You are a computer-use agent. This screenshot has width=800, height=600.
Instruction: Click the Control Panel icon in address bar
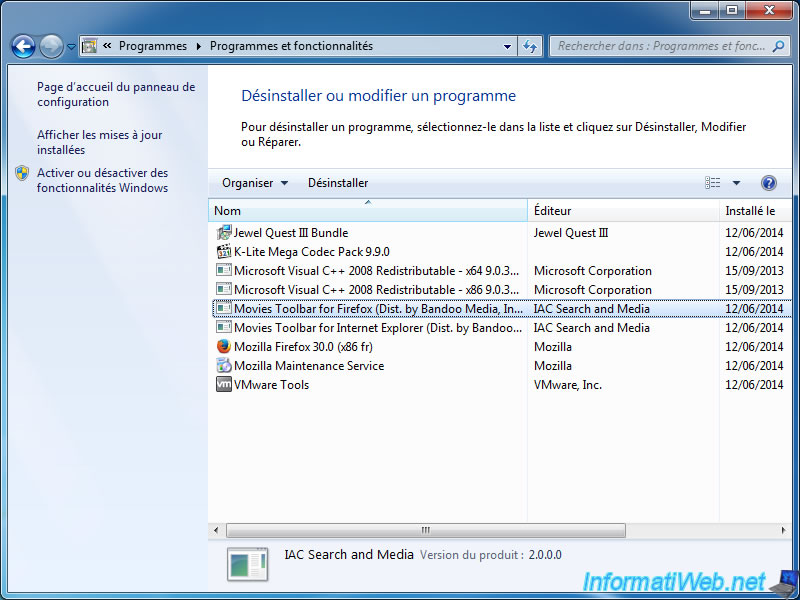89,46
